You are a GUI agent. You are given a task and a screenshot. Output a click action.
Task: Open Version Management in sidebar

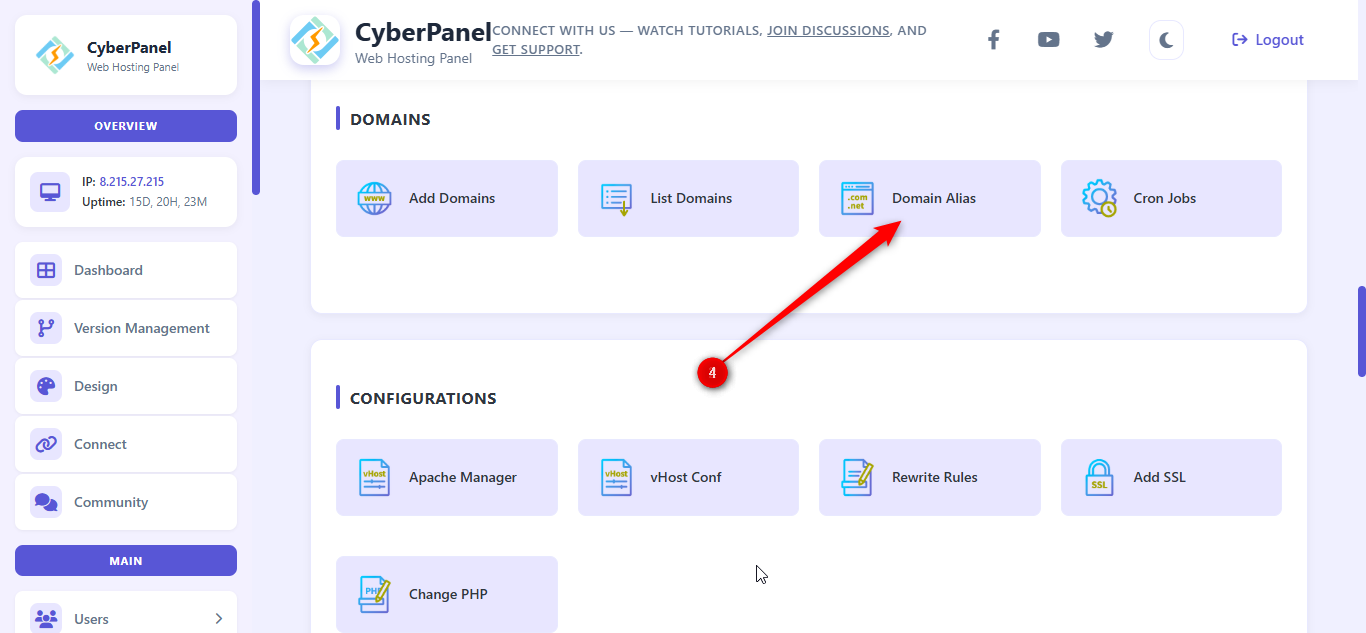tap(141, 328)
